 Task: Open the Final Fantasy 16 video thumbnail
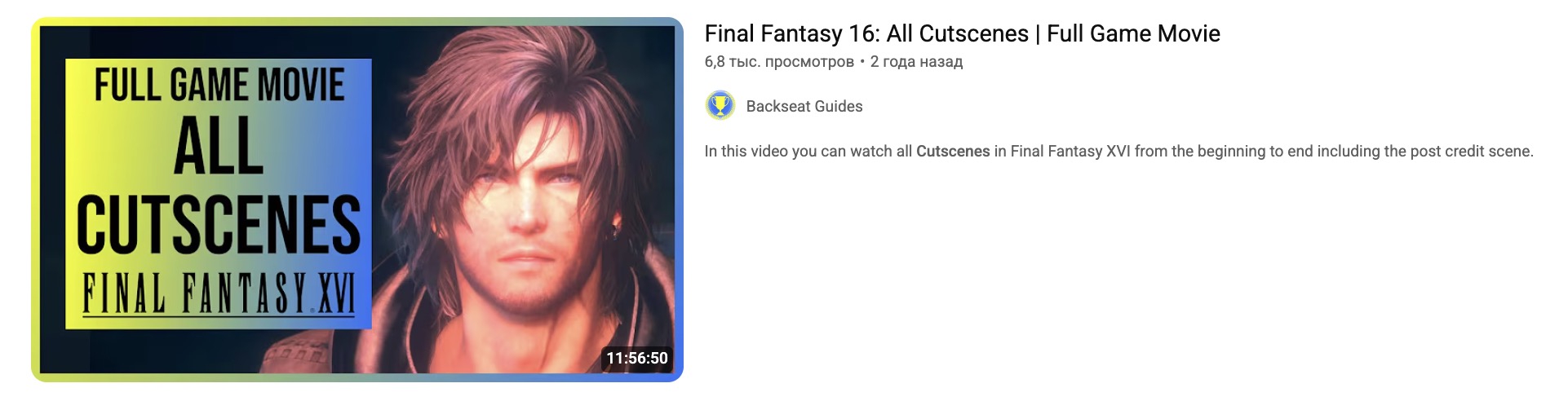point(357,200)
